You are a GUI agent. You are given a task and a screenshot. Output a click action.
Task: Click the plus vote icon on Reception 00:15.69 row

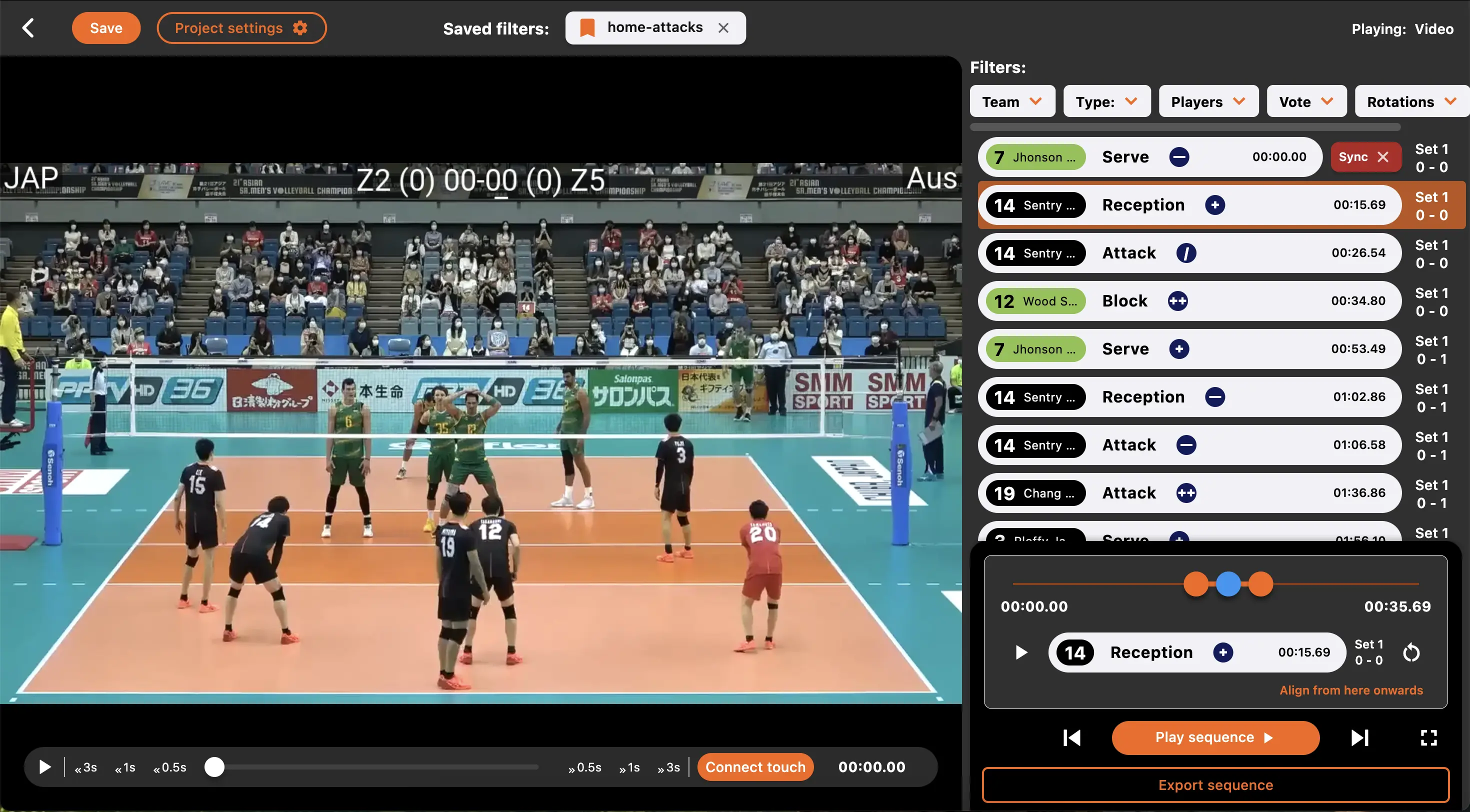pyautogui.click(x=1215, y=205)
